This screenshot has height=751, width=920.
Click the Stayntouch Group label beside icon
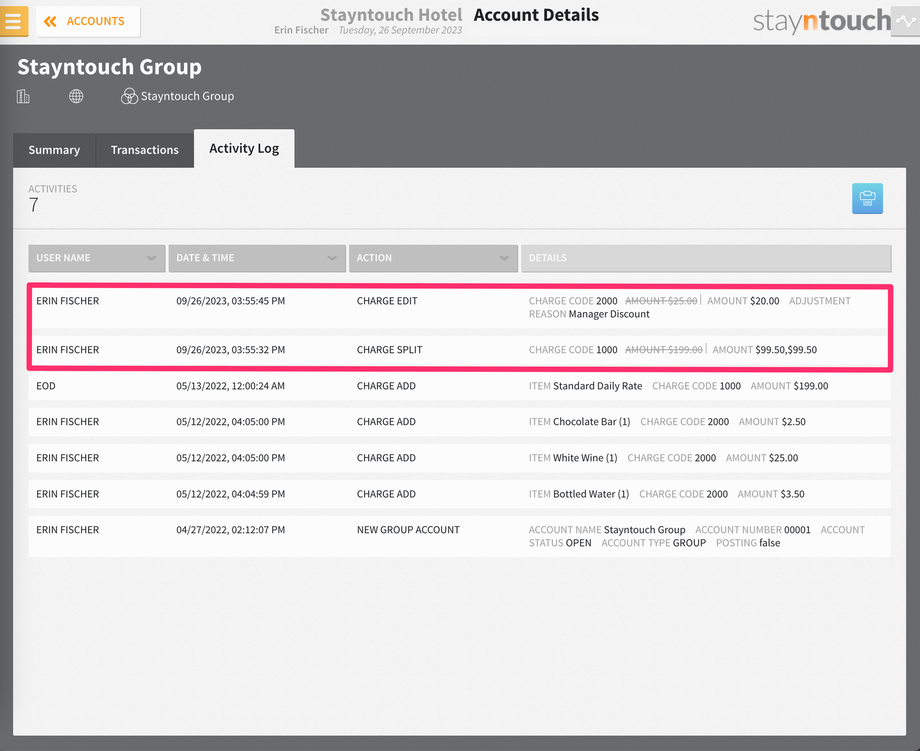coord(187,96)
